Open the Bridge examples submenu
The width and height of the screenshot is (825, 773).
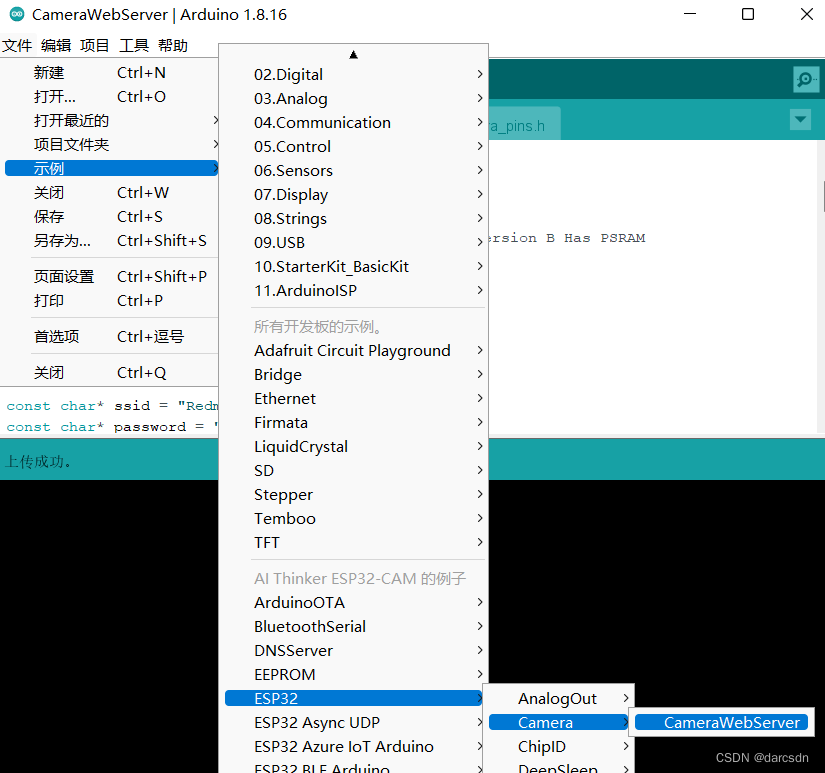coord(354,375)
